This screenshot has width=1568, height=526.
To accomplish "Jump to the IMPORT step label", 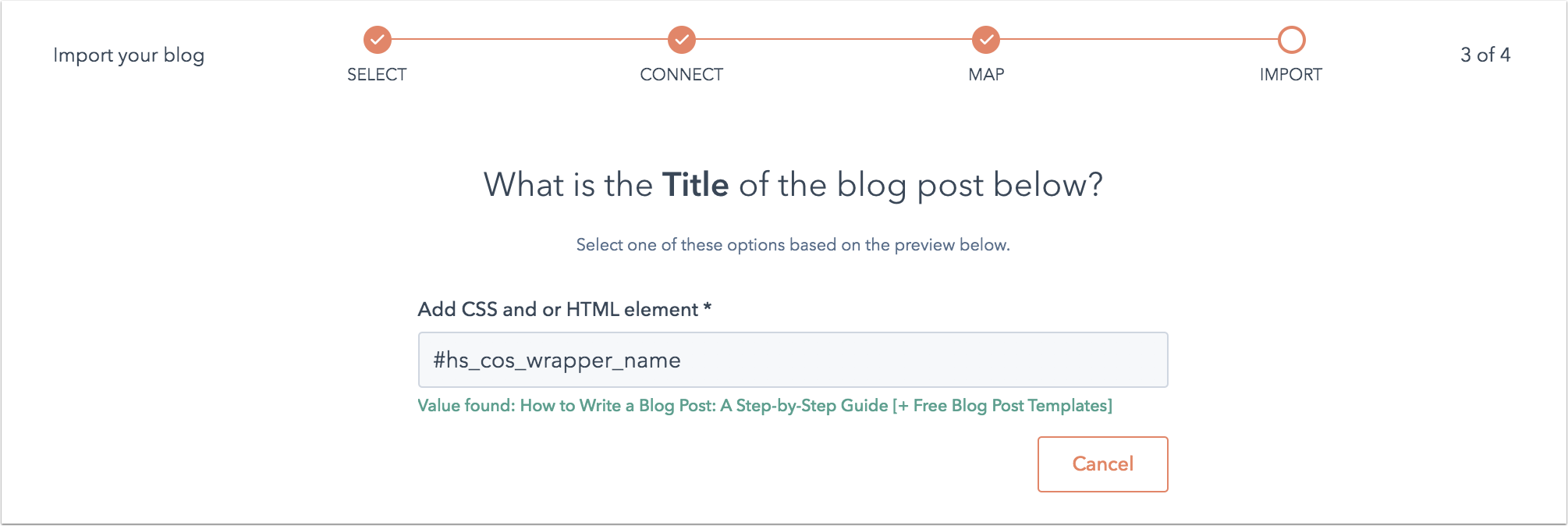I will point(1290,75).
